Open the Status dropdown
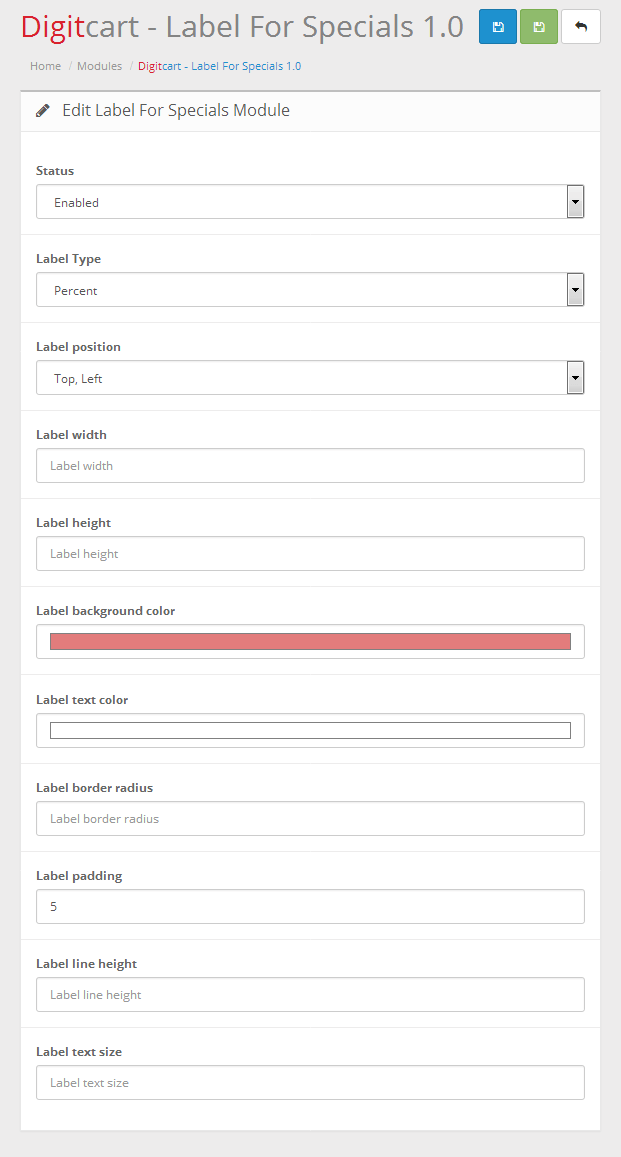The image size is (621, 1157). point(310,202)
